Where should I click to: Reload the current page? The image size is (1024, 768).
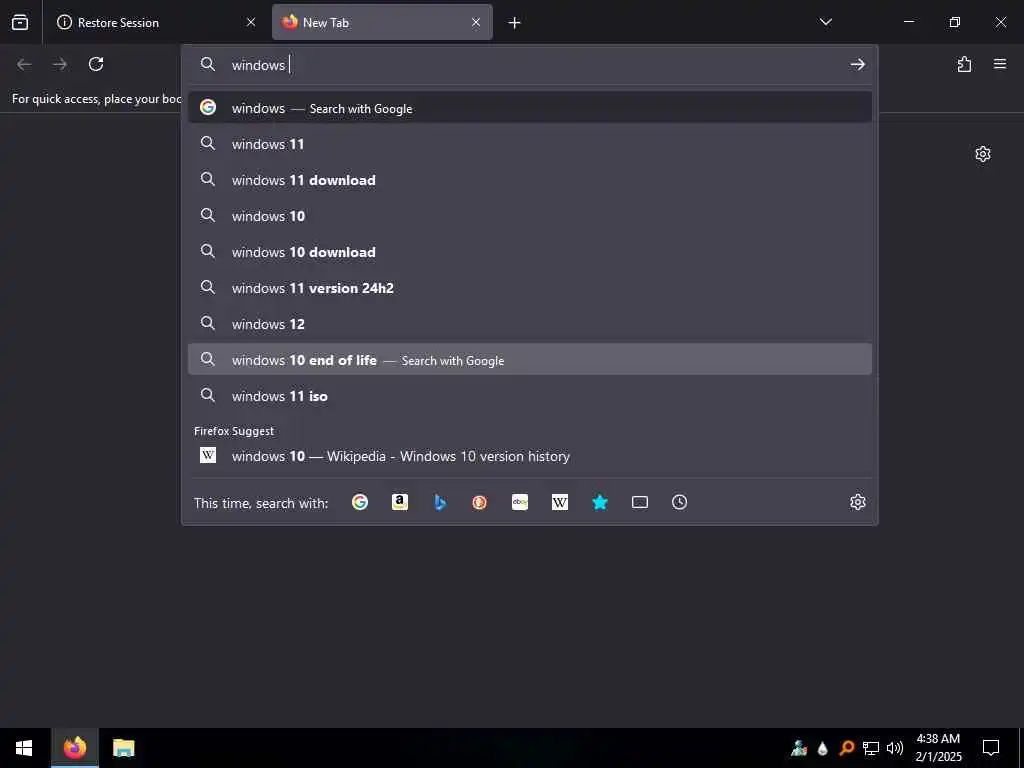coord(96,64)
